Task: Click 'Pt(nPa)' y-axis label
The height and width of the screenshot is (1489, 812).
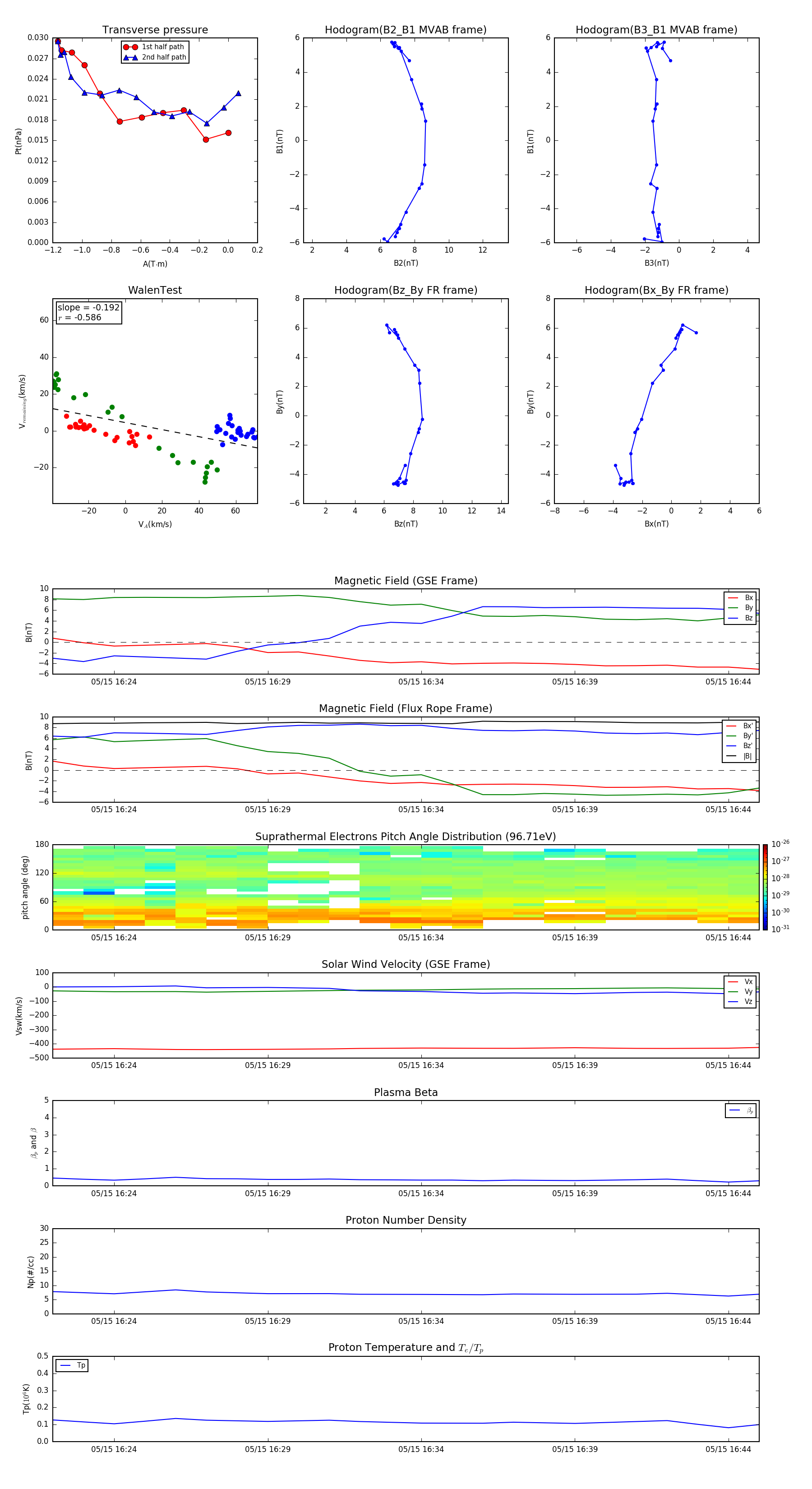Action: click(18, 140)
